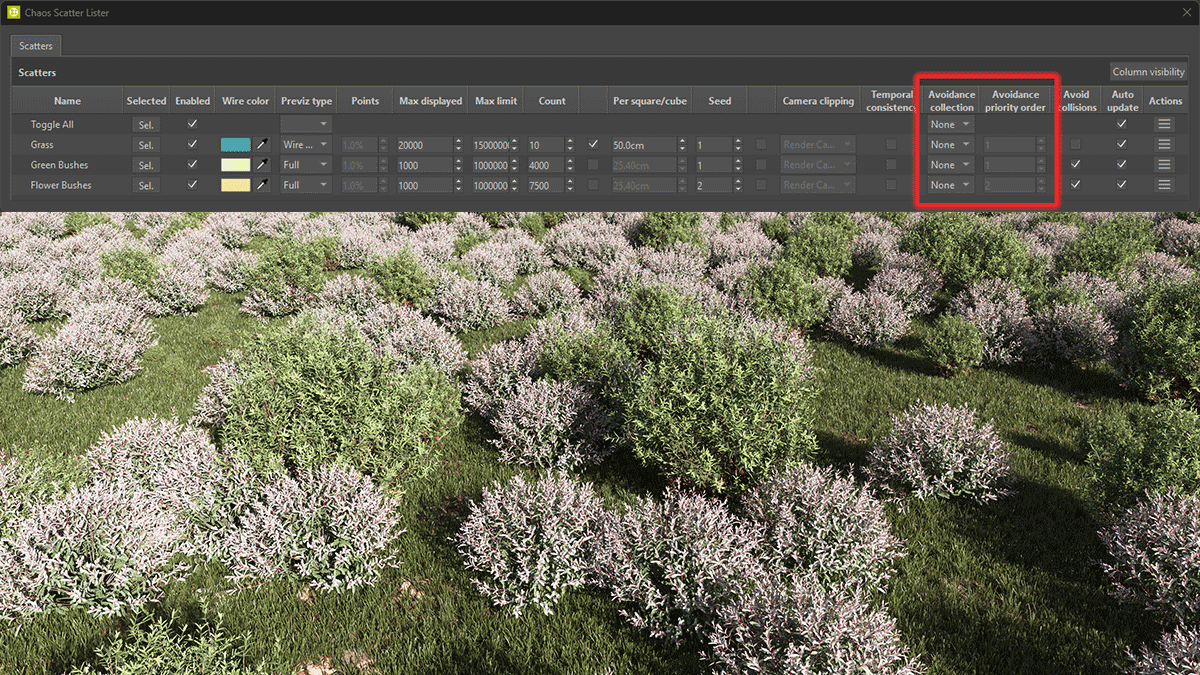This screenshot has width=1200, height=675.
Task: Open Previz type dropdown in Toggle All row
Action: tap(307, 124)
